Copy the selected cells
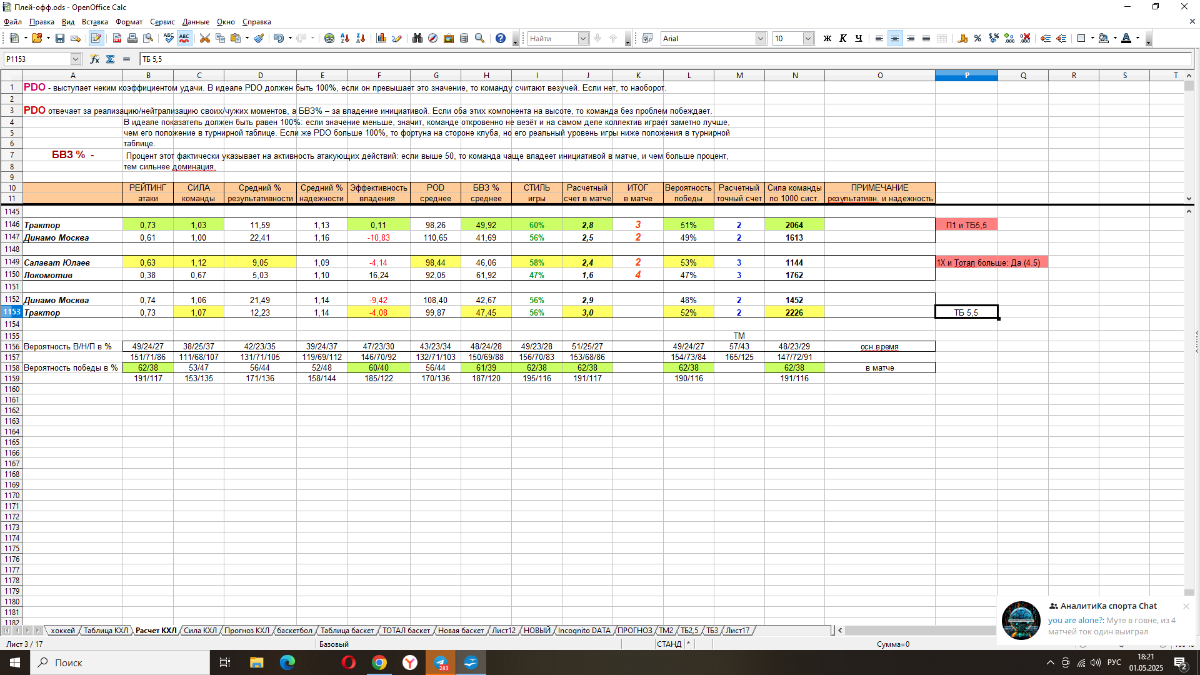Screen dimensions: 1200x675 (219, 38)
